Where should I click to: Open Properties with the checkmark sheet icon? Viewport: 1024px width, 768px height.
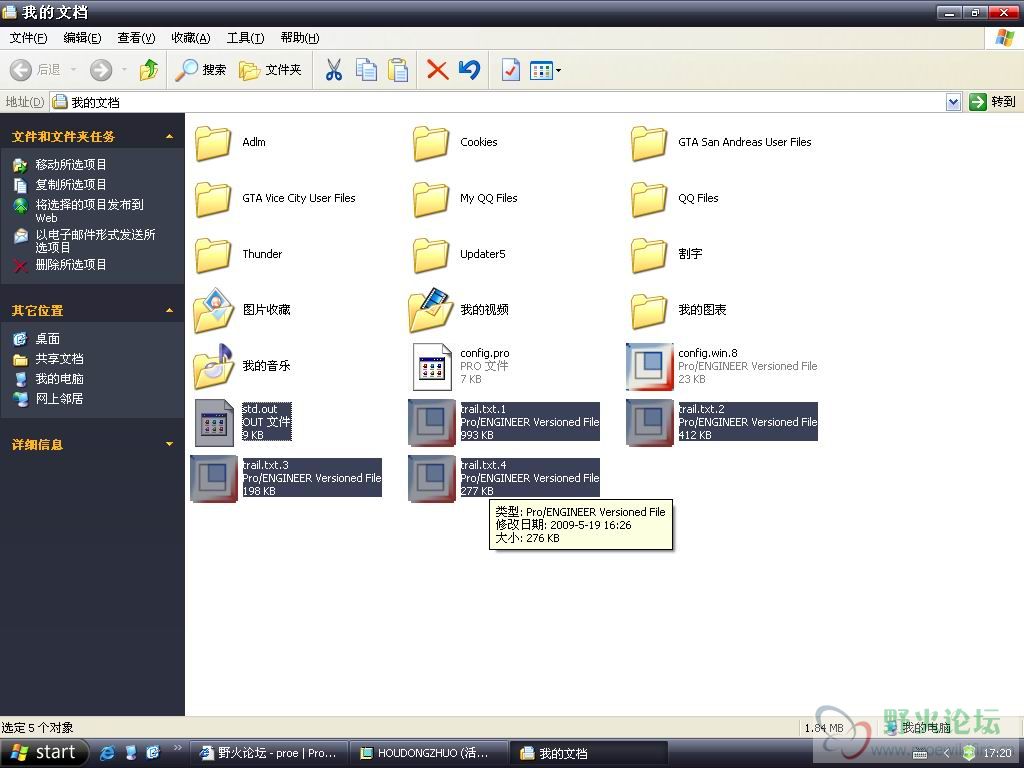tap(510, 70)
